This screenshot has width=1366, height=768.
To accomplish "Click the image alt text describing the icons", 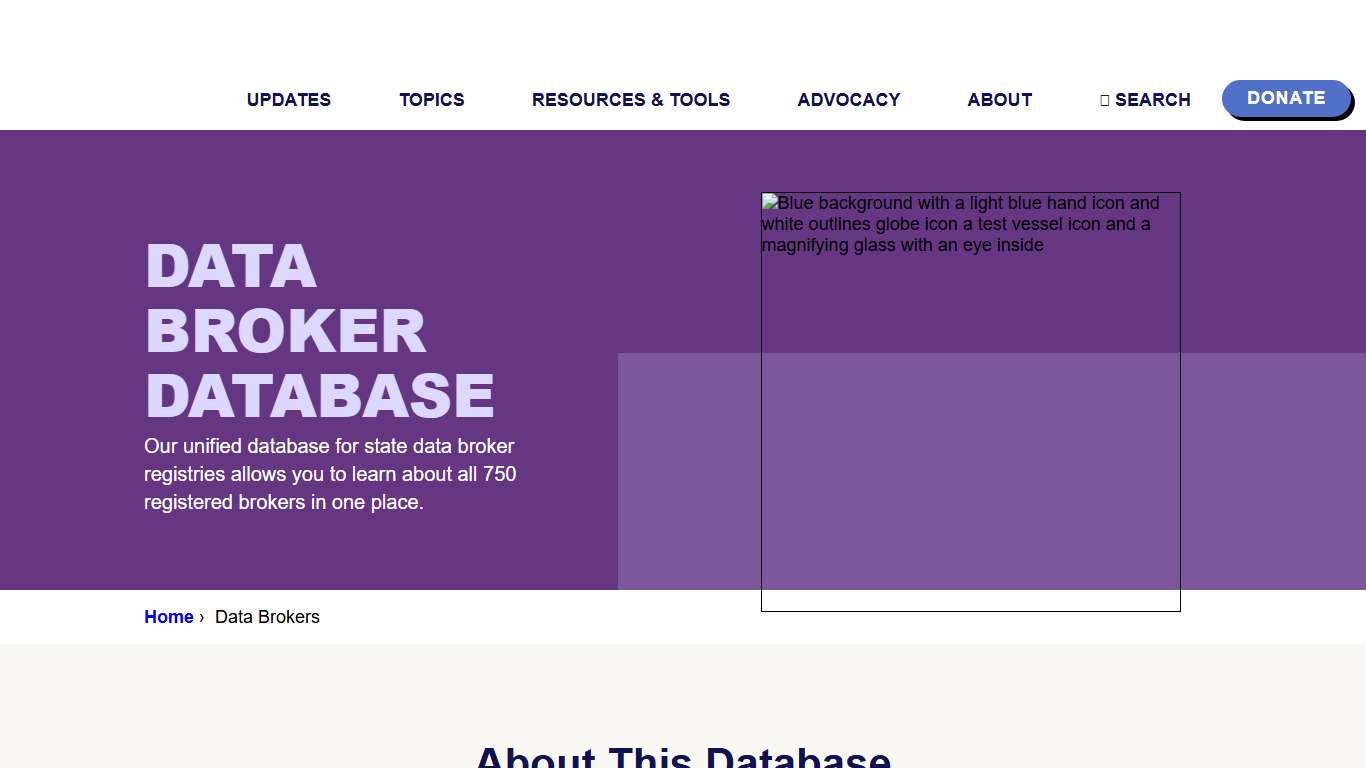I will tap(958, 223).
